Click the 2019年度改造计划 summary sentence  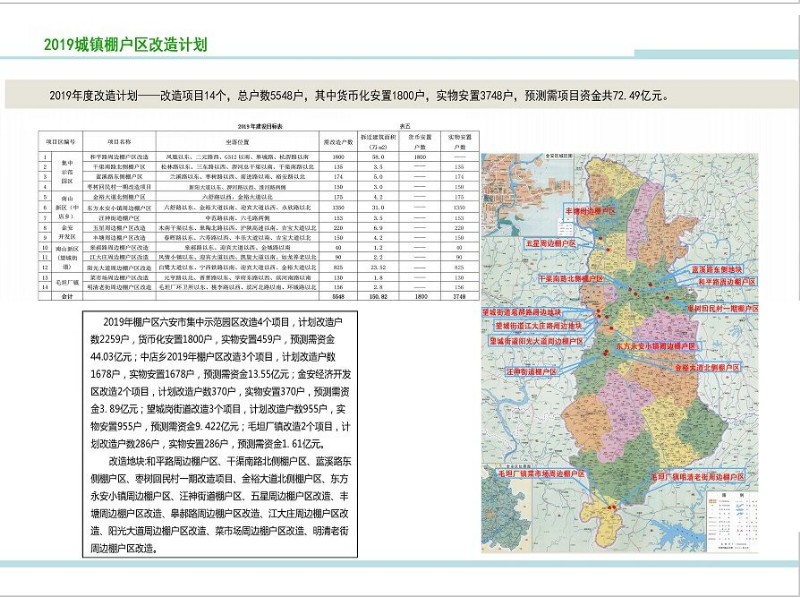point(357,97)
